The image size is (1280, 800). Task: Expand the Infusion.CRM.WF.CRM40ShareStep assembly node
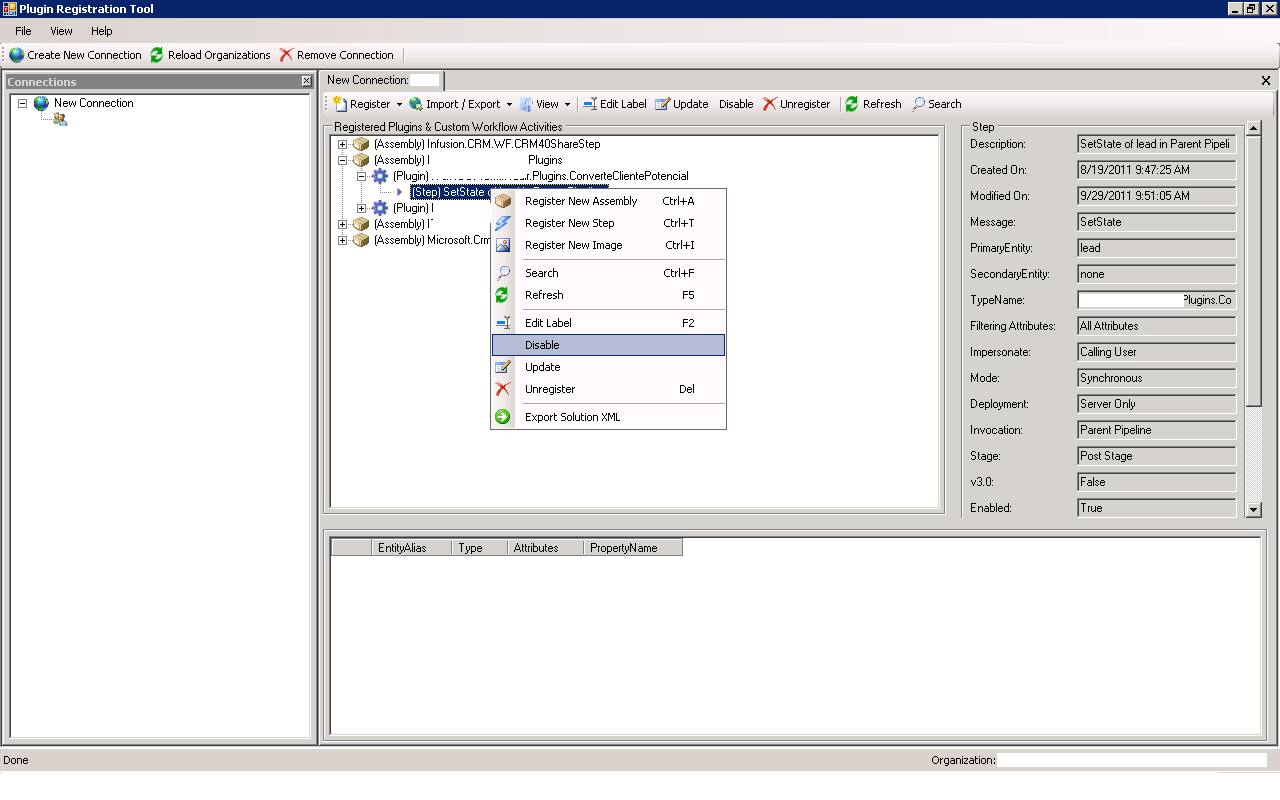pyautogui.click(x=343, y=144)
